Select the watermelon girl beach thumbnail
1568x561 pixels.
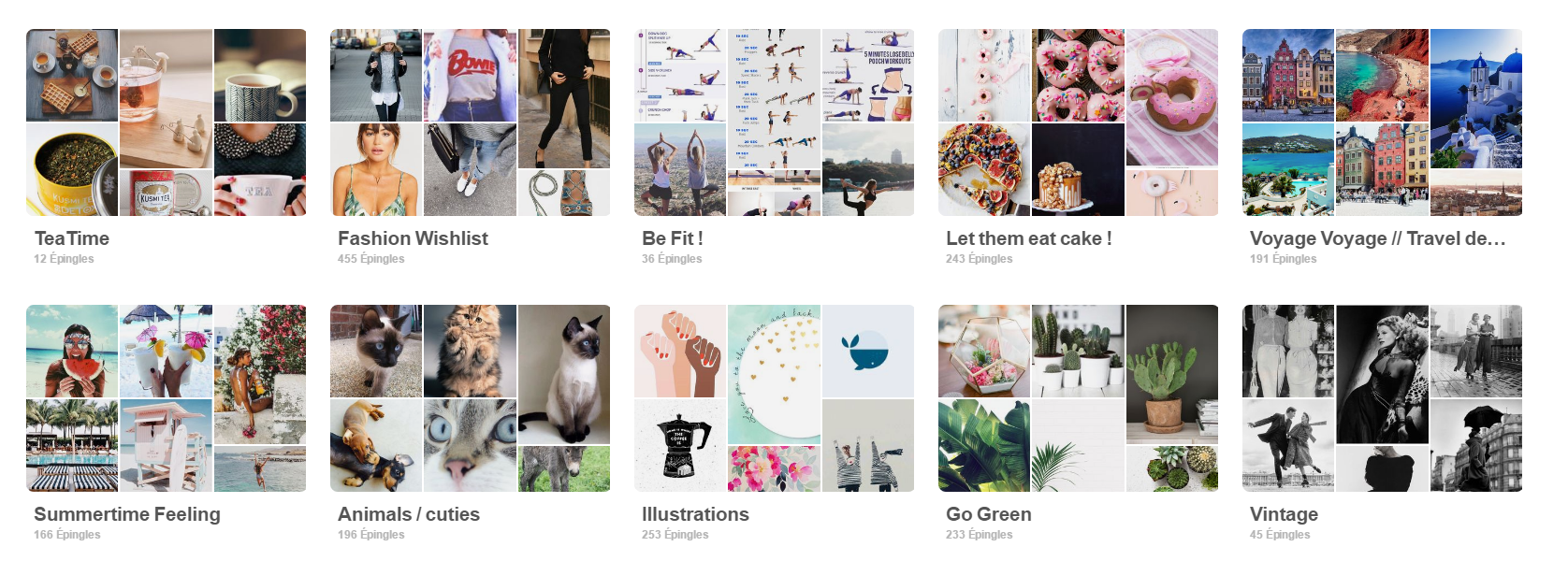pos(72,351)
